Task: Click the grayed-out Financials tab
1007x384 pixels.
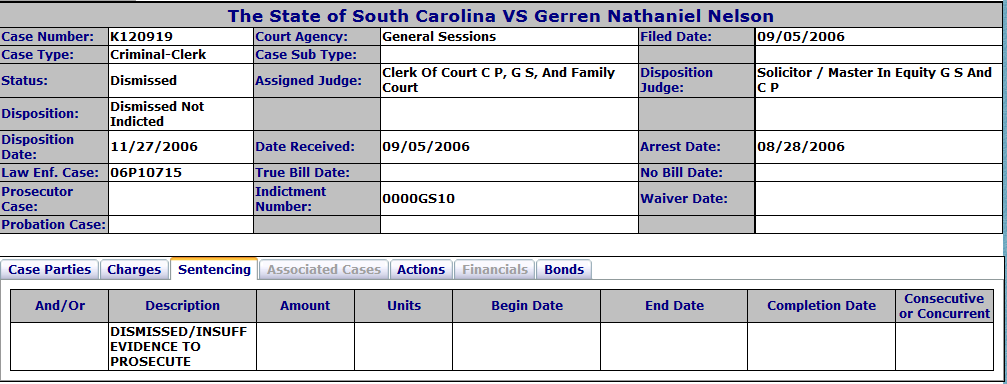Action: pyautogui.click(x=495, y=270)
